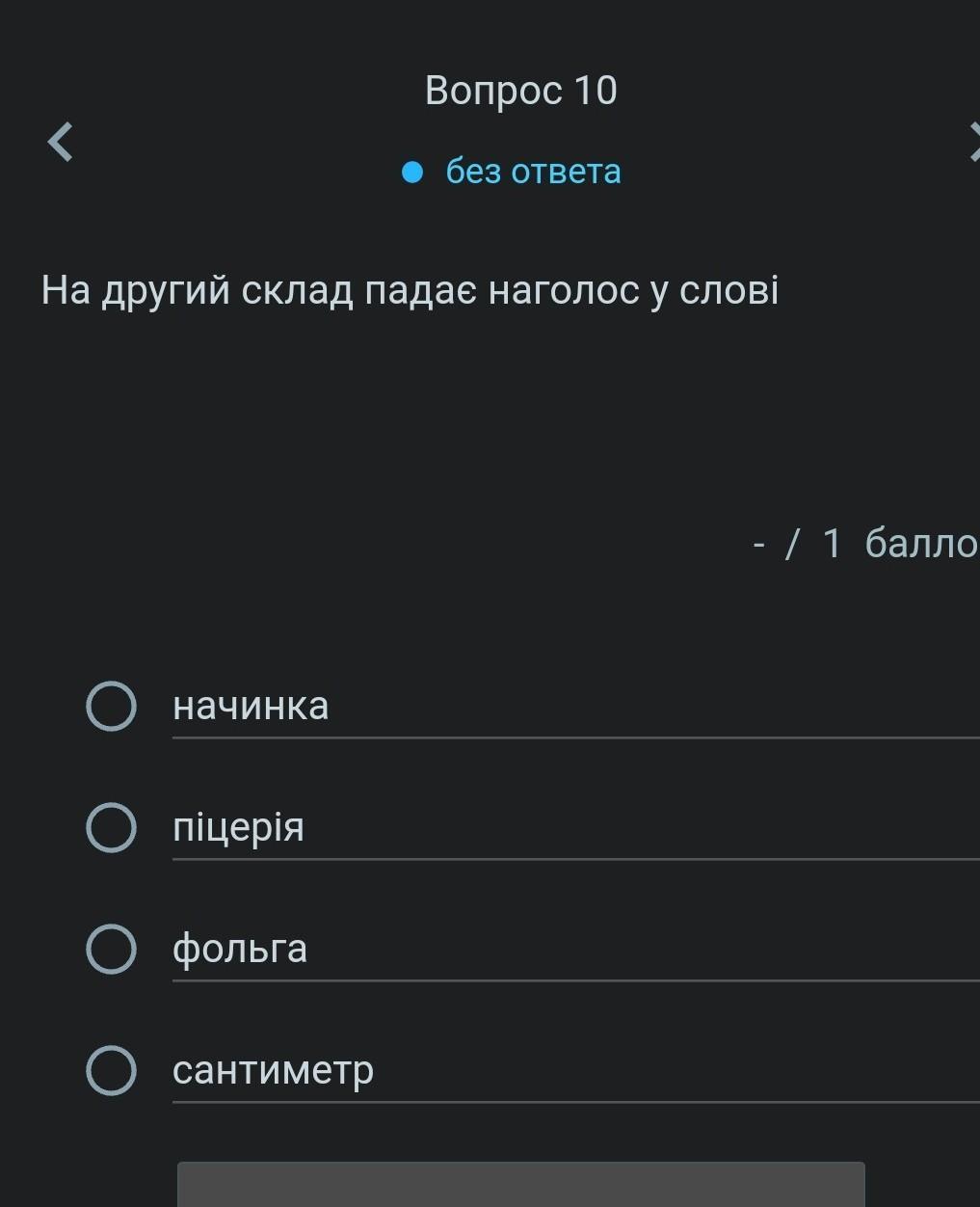Go back to the previous question
Viewport: 980px width, 1207px height.
pyautogui.click(x=61, y=143)
